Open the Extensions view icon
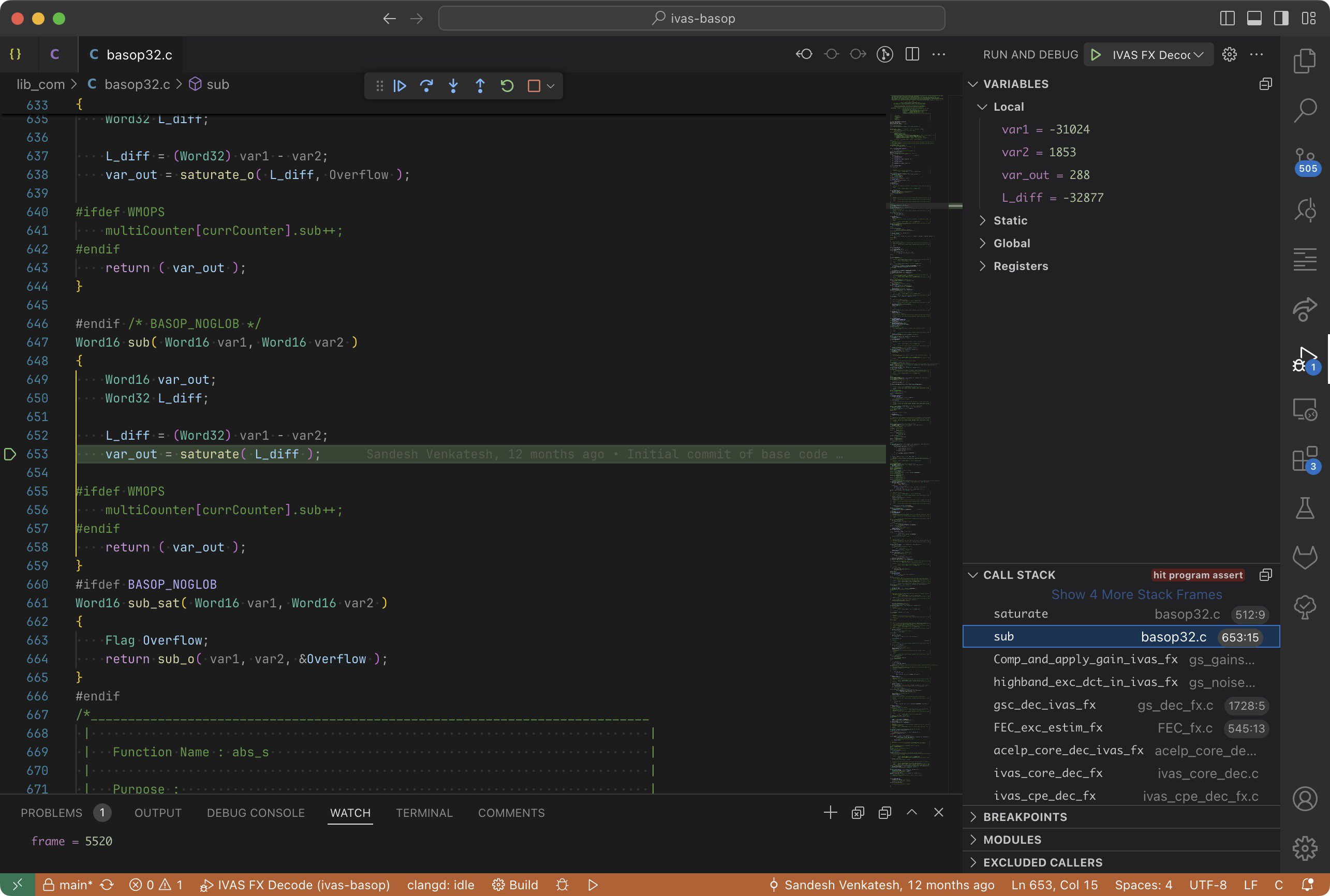The width and height of the screenshot is (1330, 896). [x=1306, y=459]
